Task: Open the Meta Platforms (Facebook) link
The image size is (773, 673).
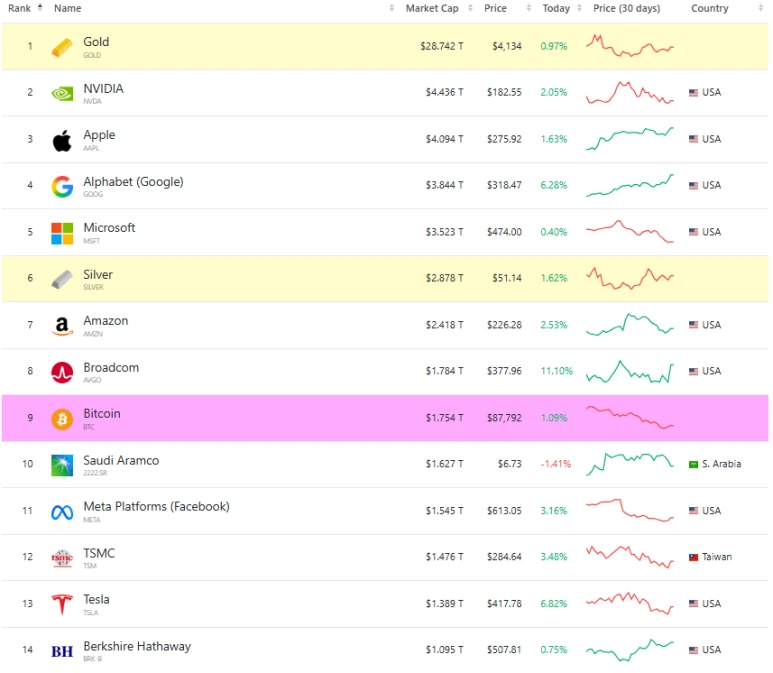Action: click(x=156, y=507)
